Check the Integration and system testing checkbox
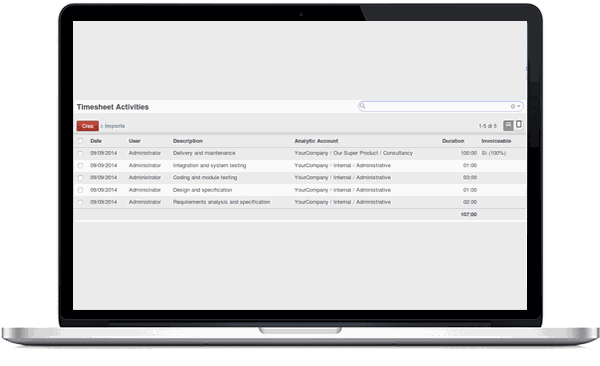Screen dimensions: 600x366 tap(80, 165)
